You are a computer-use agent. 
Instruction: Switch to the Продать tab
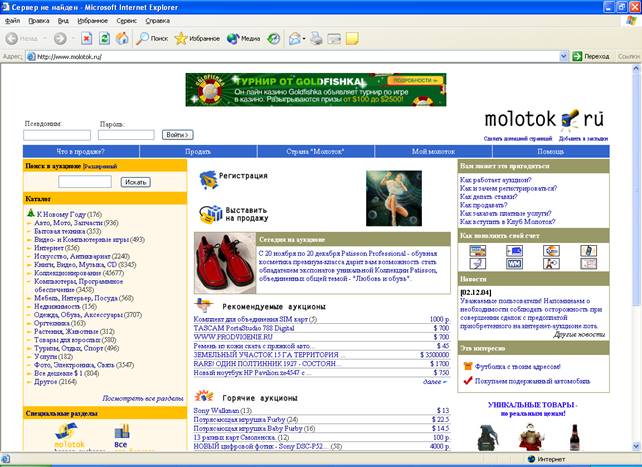point(198,151)
